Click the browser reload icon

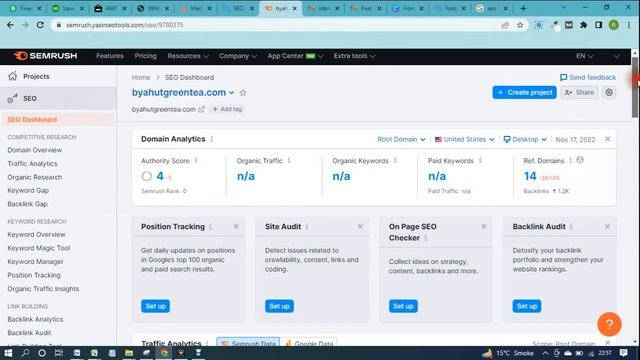40,25
